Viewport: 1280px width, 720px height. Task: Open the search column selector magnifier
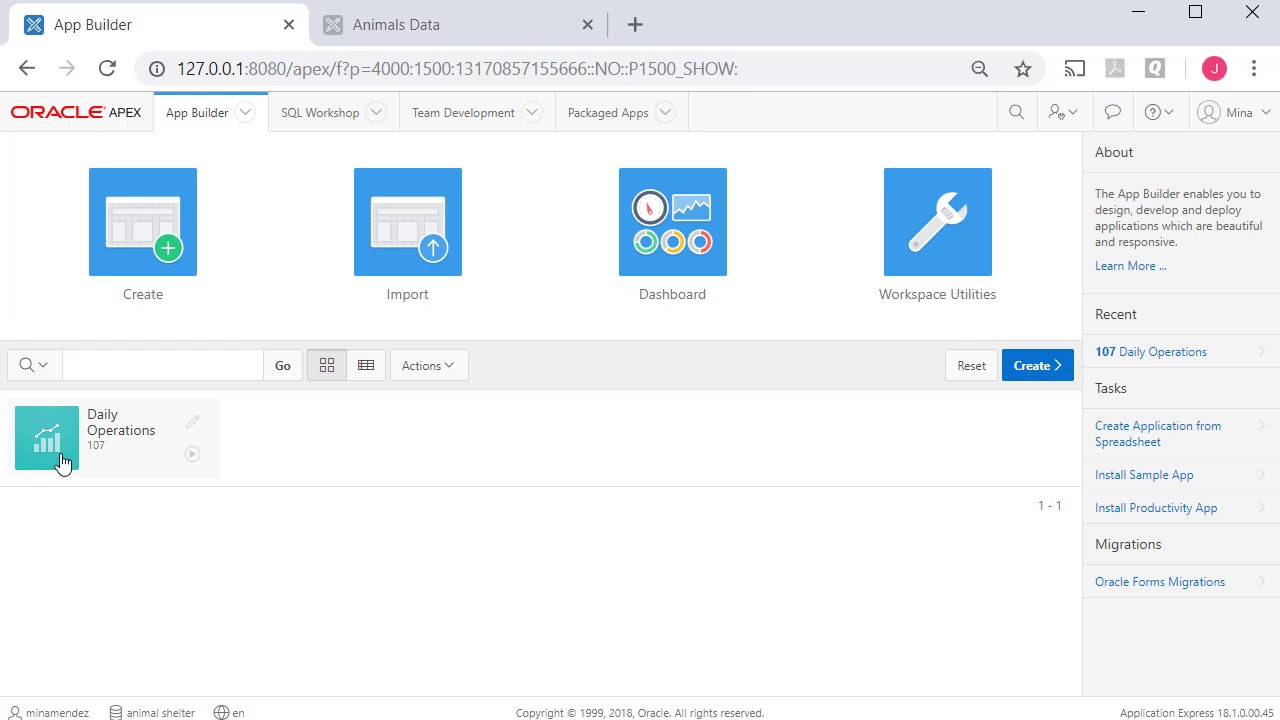click(34, 365)
